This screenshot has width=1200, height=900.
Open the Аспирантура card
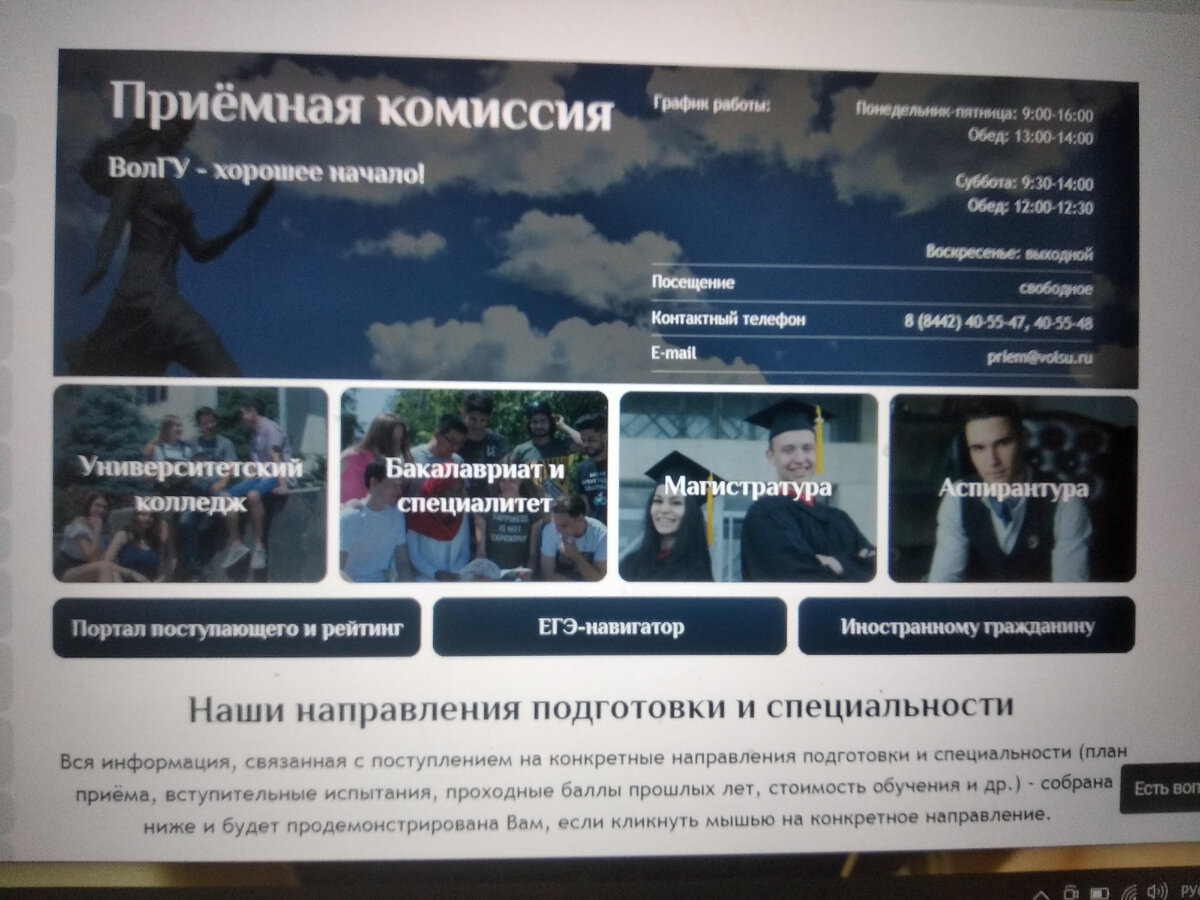pos(1013,489)
